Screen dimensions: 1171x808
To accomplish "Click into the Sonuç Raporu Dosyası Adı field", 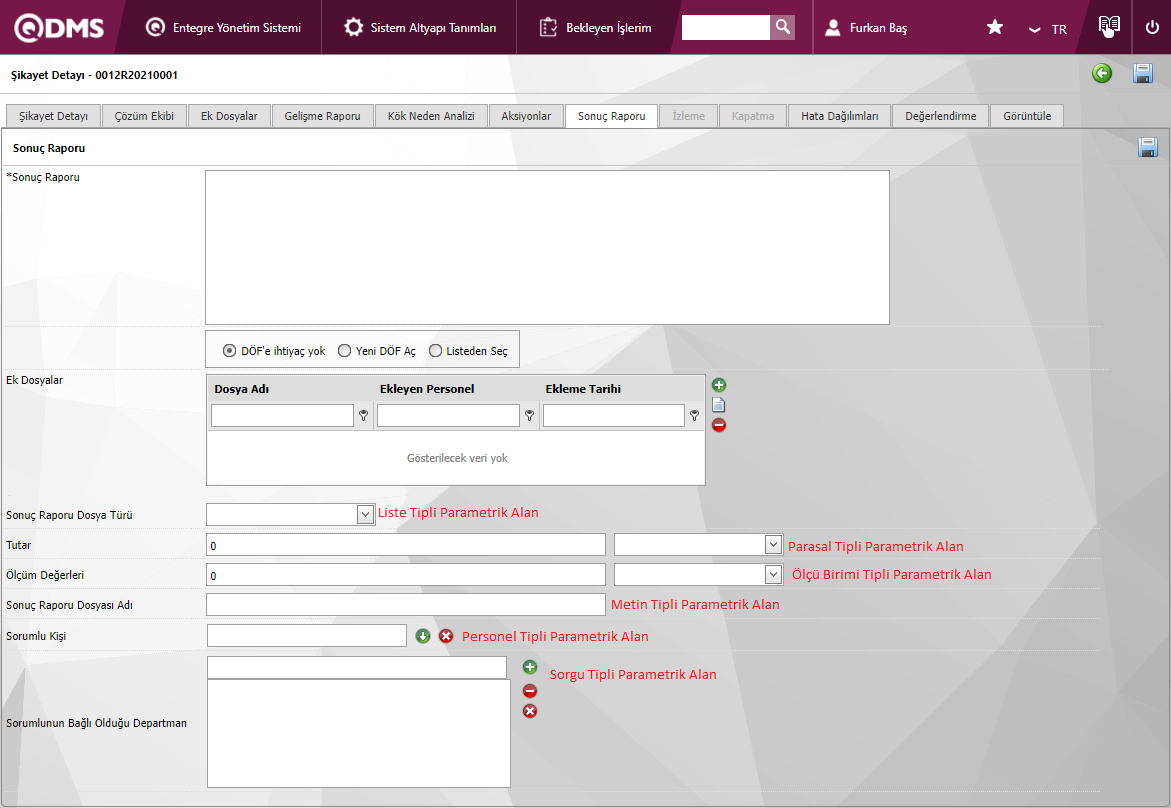I will (x=406, y=605).
